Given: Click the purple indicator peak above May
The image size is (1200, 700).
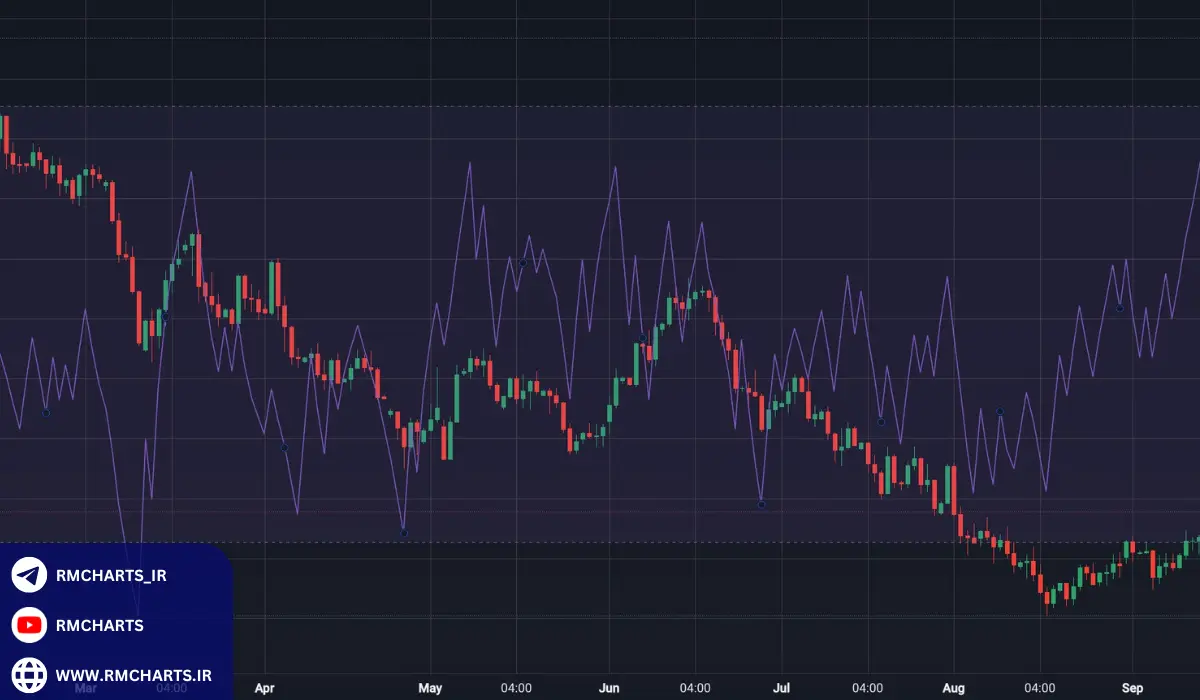Looking at the screenshot, I should (x=468, y=164).
